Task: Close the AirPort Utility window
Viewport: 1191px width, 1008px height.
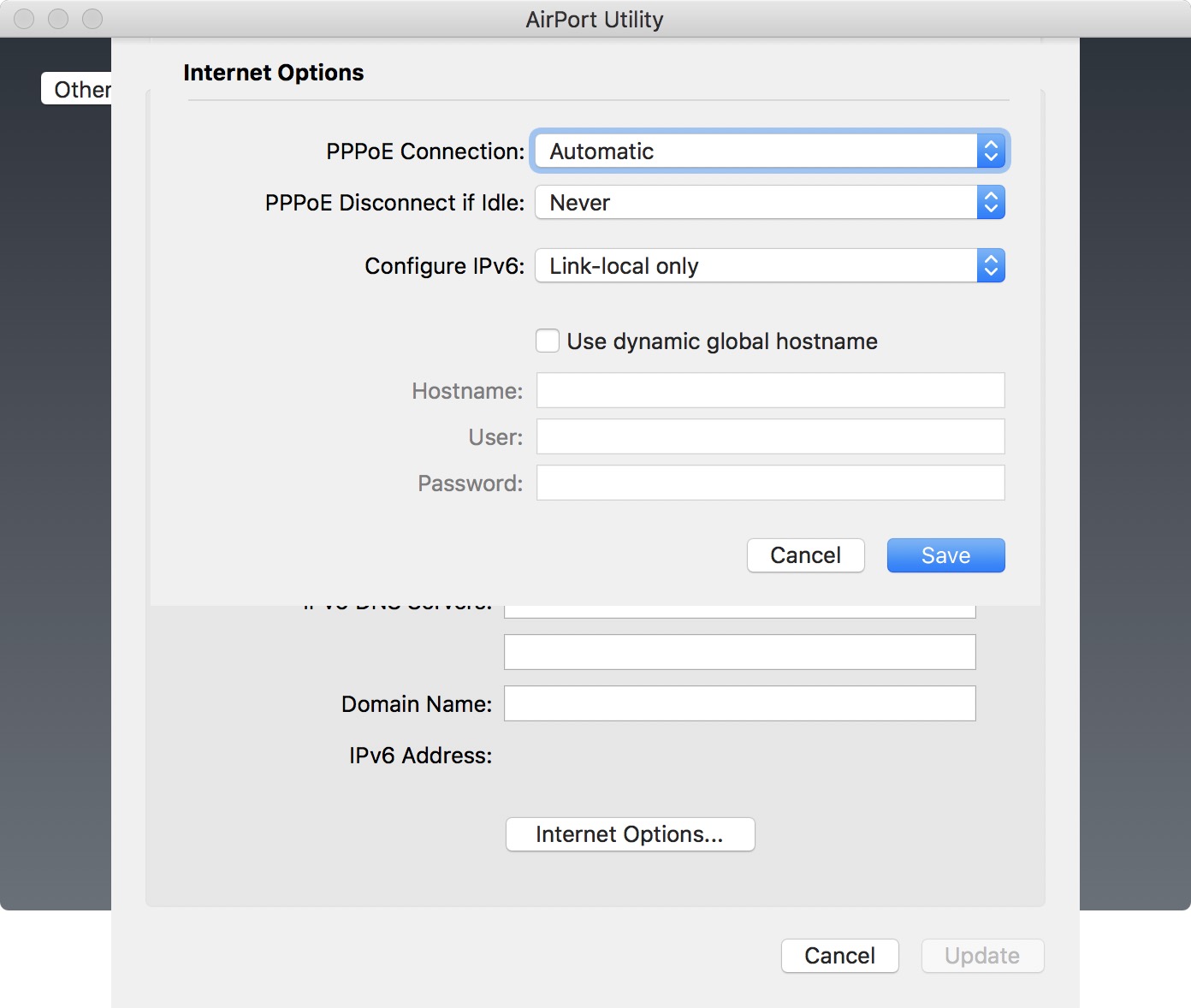Action: 24,19
